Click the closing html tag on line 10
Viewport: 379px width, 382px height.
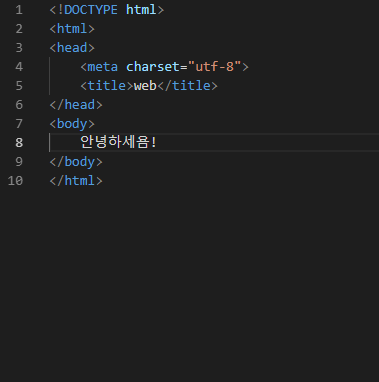[x=76, y=181]
